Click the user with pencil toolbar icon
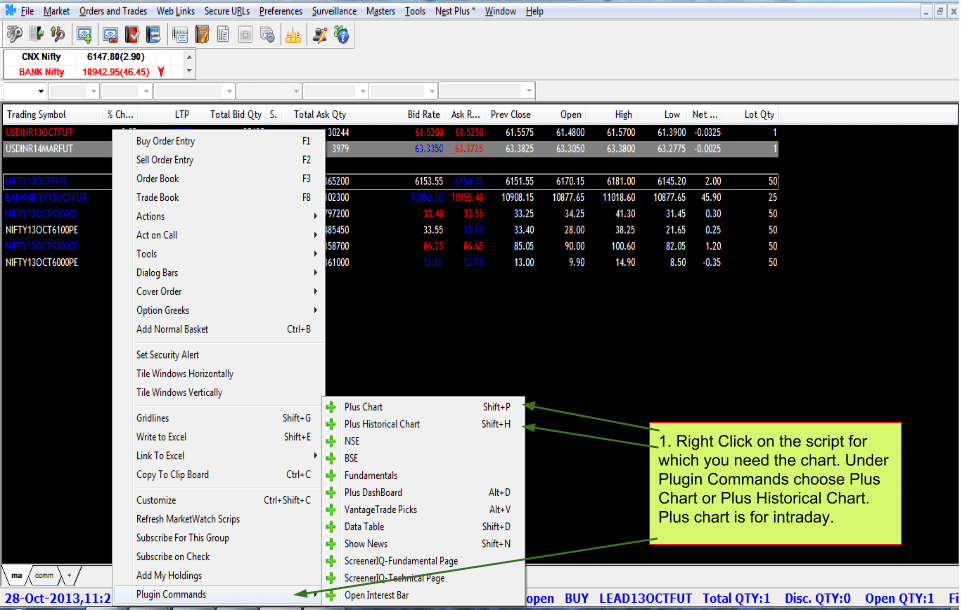 320,35
